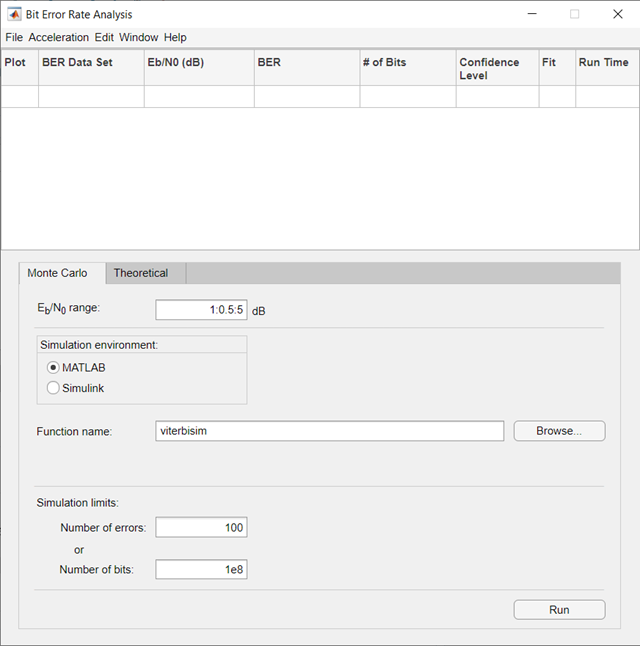
Task: Open the Acceleration menu
Action: pos(59,37)
